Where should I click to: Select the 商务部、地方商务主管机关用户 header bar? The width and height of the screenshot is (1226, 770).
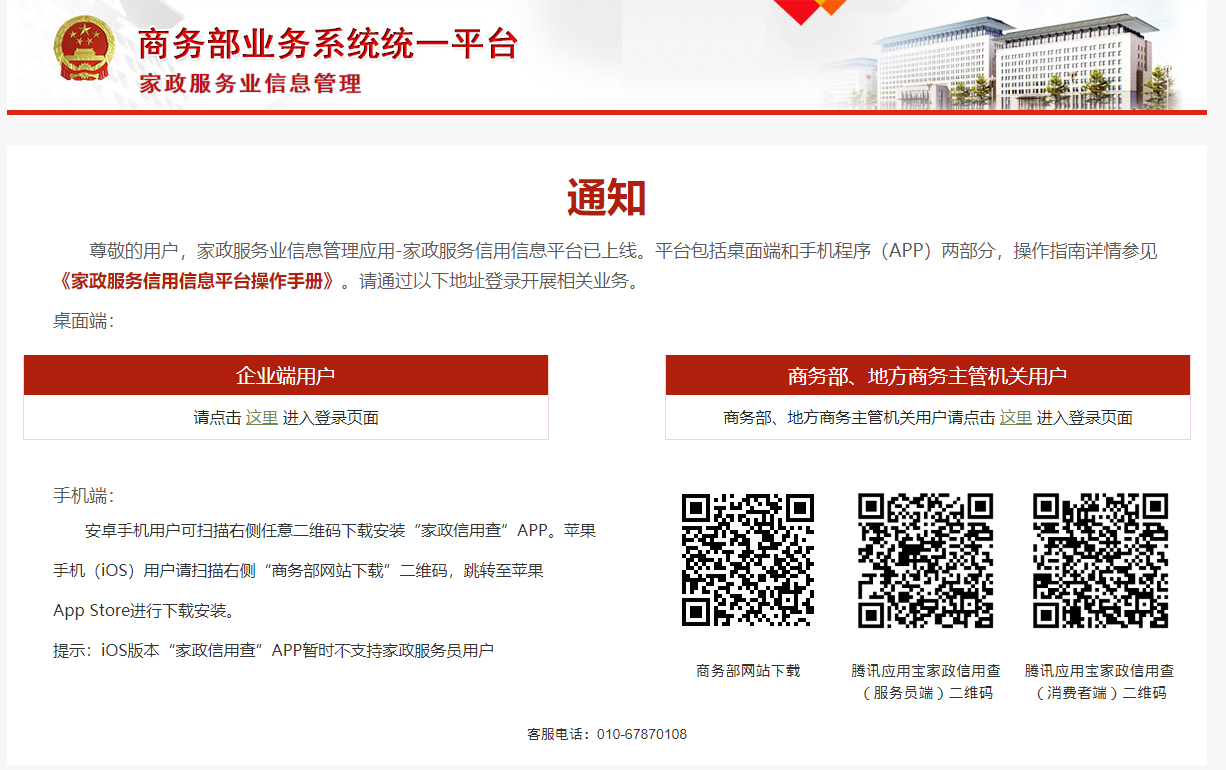[x=928, y=375]
